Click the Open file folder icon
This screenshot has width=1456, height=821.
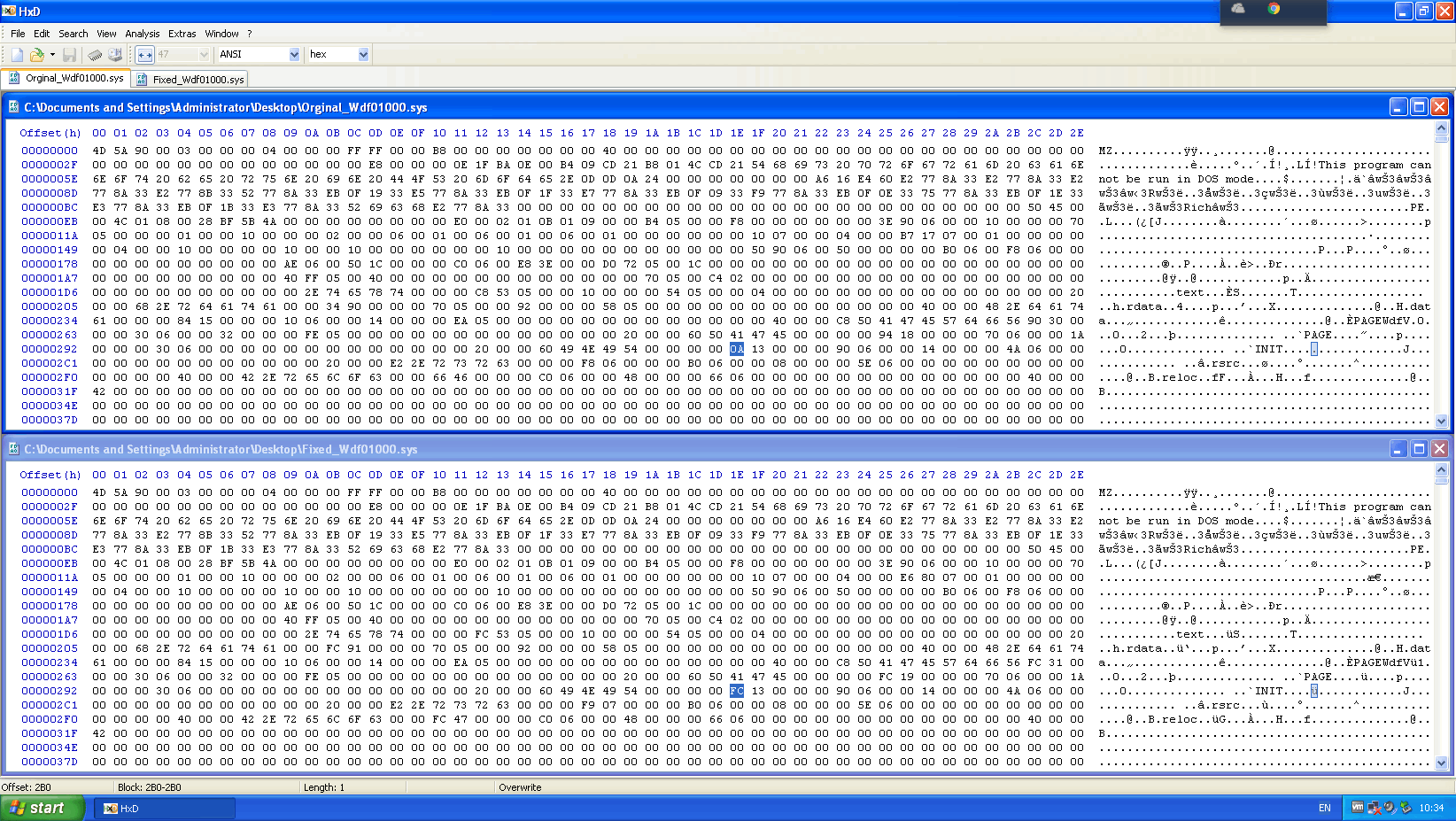[x=37, y=55]
